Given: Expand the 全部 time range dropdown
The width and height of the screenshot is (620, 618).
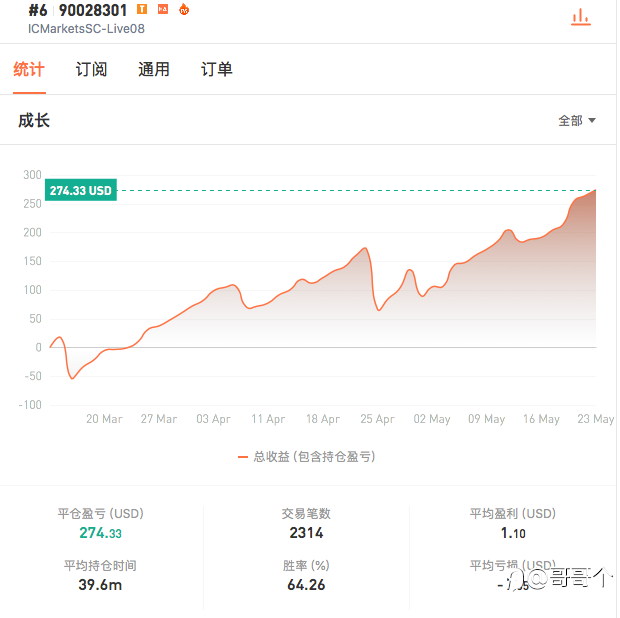Looking at the screenshot, I should point(577,120).
